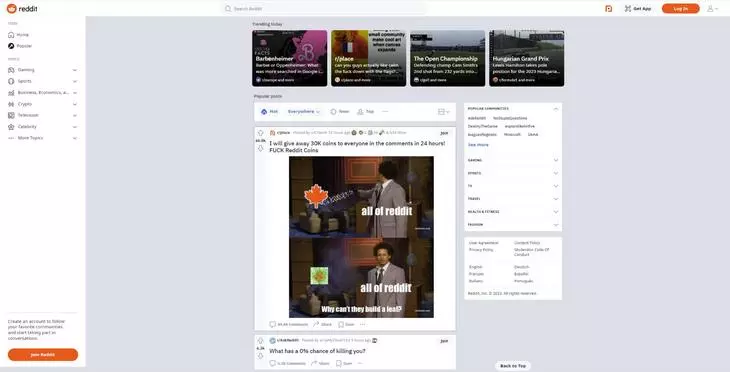Click See more under Popular Communities
This screenshot has height=372, width=730.
point(478,145)
